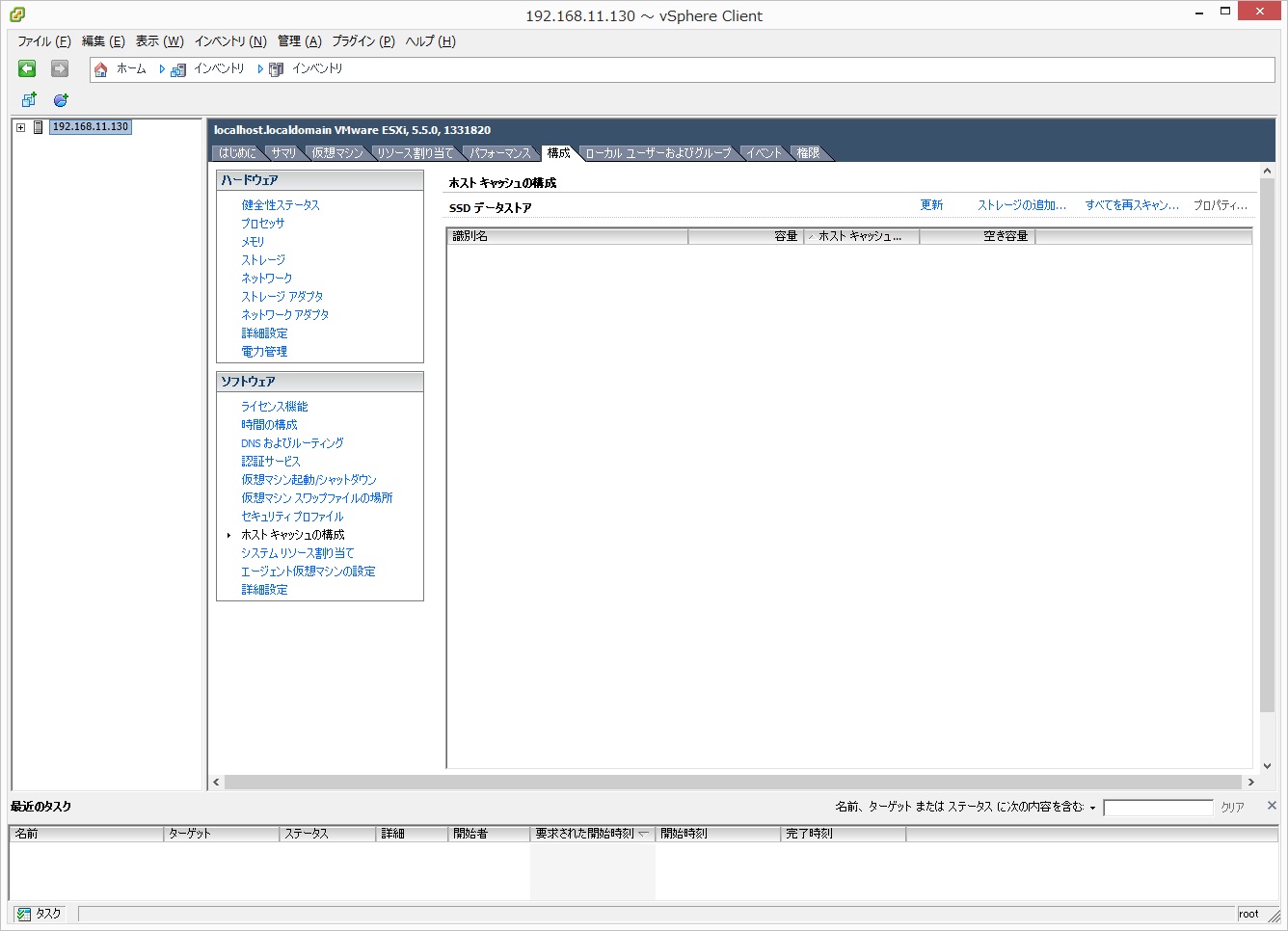Viewport: 1288px width, 931px height.
Task: Open the 時間の構成 link
Action: pos(269,425)
